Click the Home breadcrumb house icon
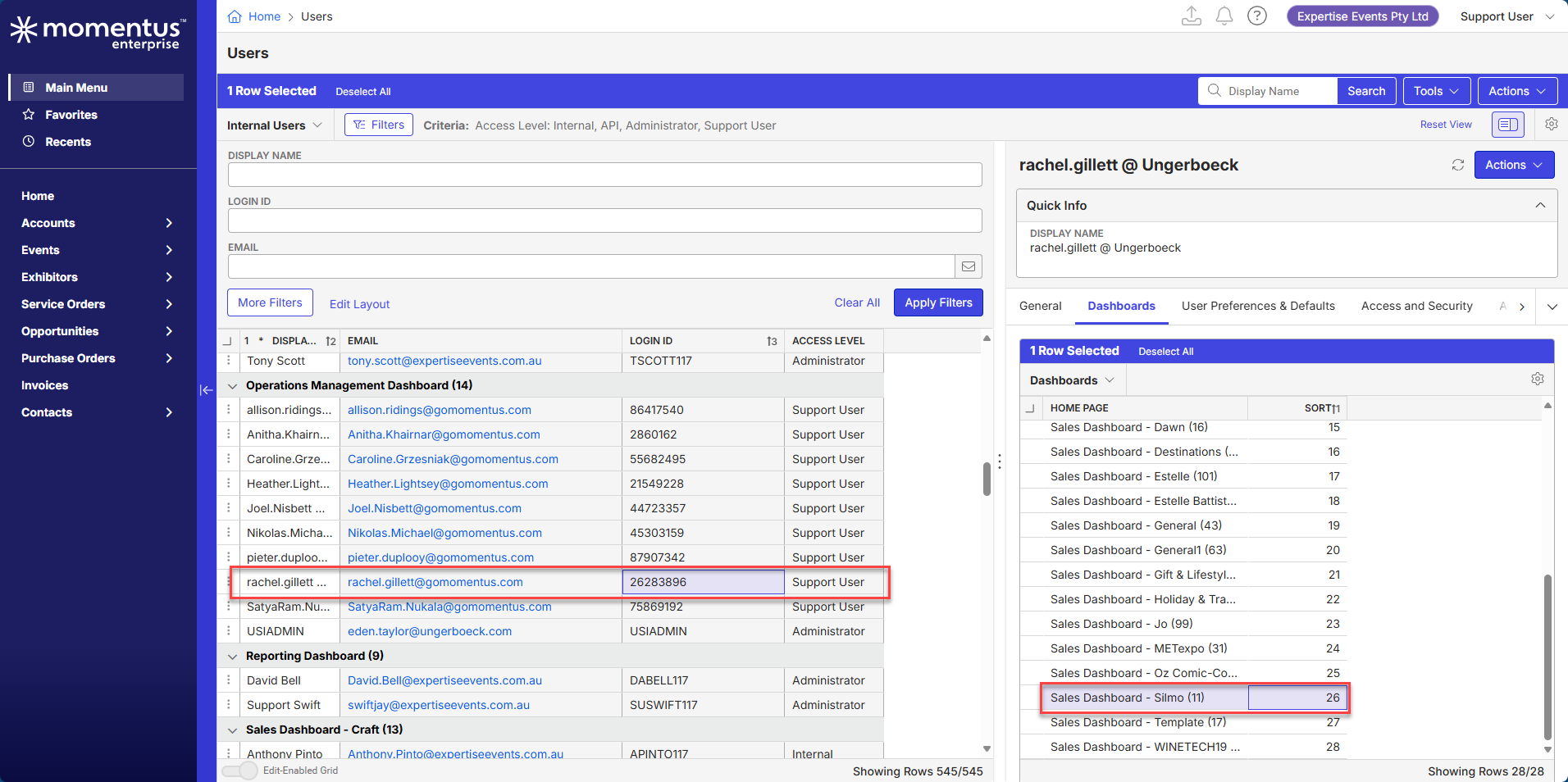Image resolution: width=1568 pixels, height=782 pixels. coord(235,16)
